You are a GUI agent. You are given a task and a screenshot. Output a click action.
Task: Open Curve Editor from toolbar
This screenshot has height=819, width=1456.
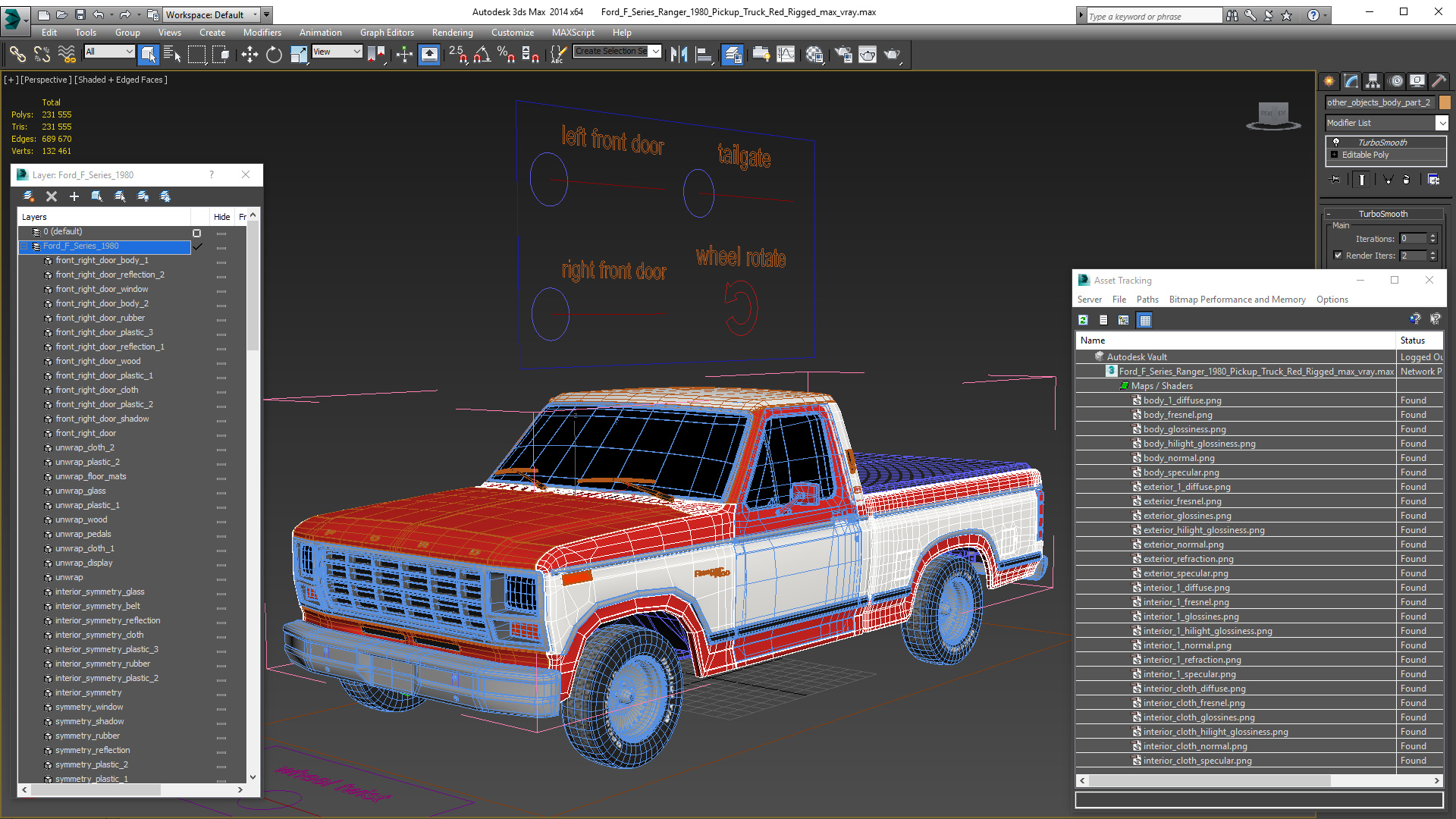(786, 54)
